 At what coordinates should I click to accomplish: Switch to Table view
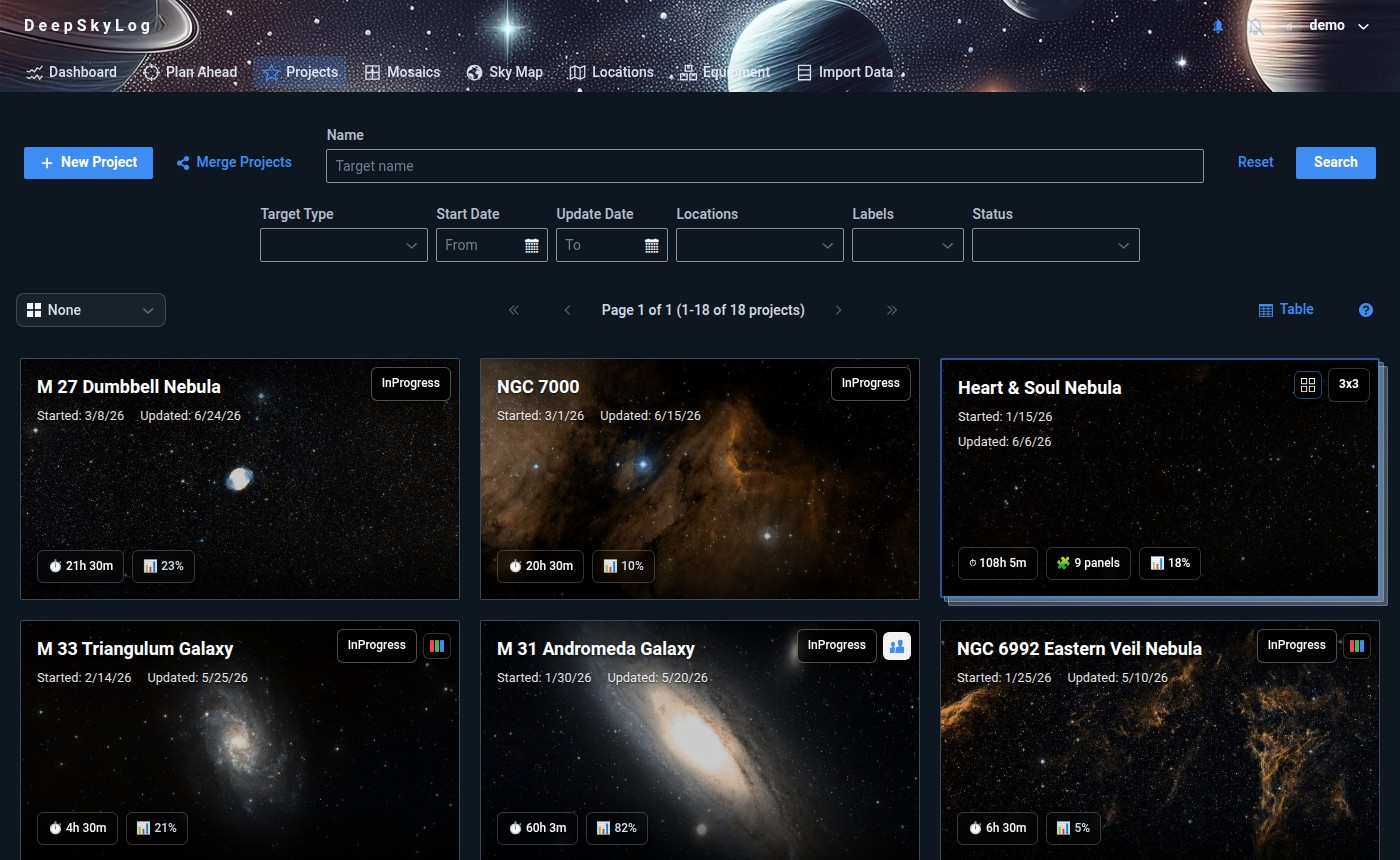(1286, 310)
